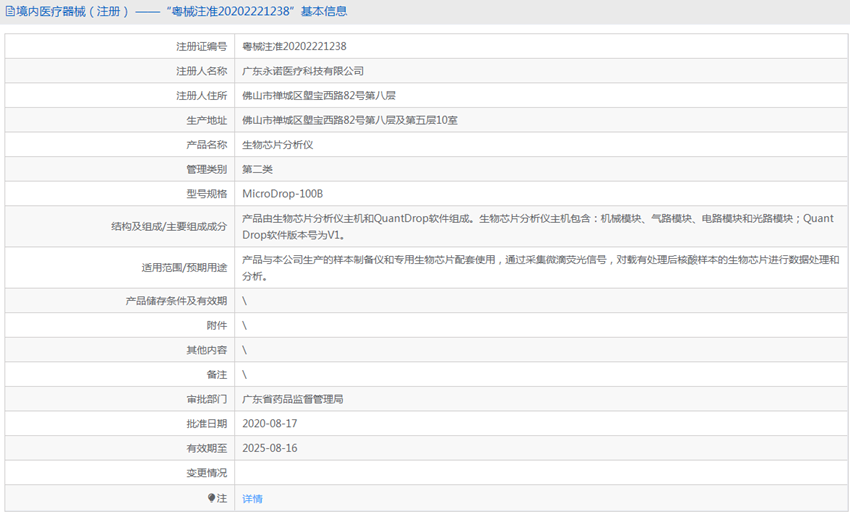Click the 审批部门 label
Image resolution: width=850 pixels, height=516 pixels.
coord(207,399)
